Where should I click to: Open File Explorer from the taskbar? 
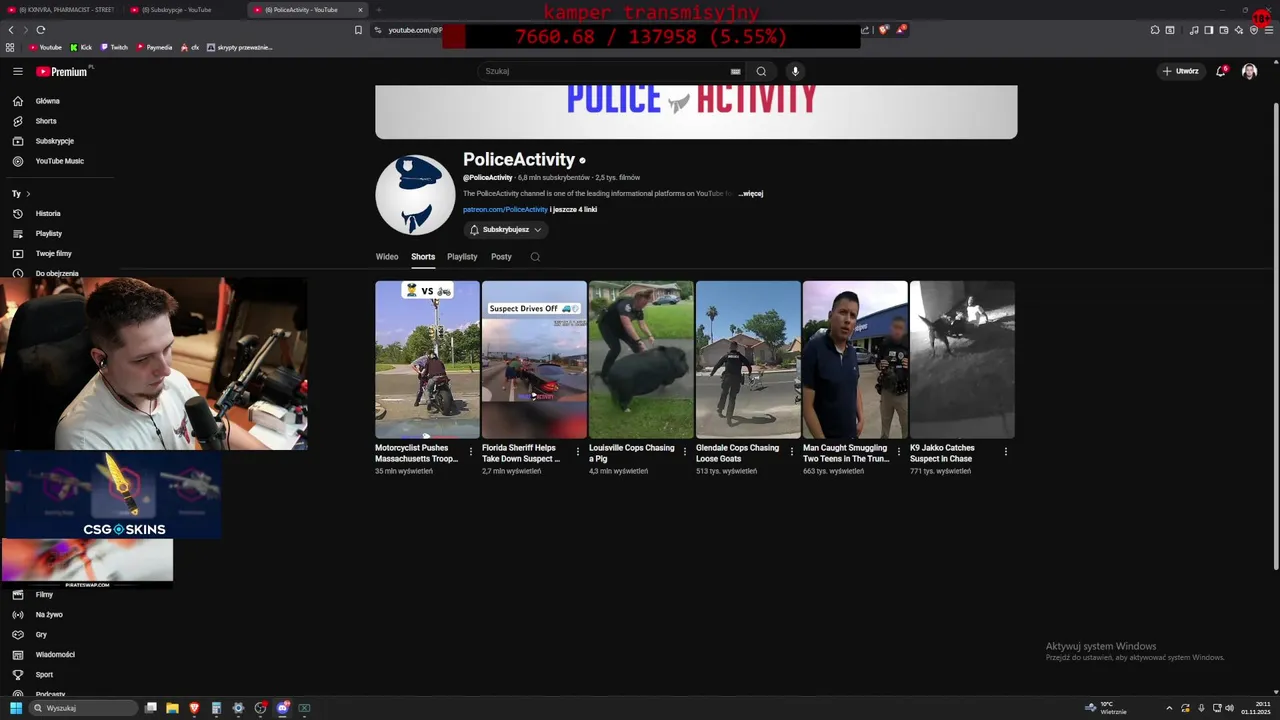[172, 708]
